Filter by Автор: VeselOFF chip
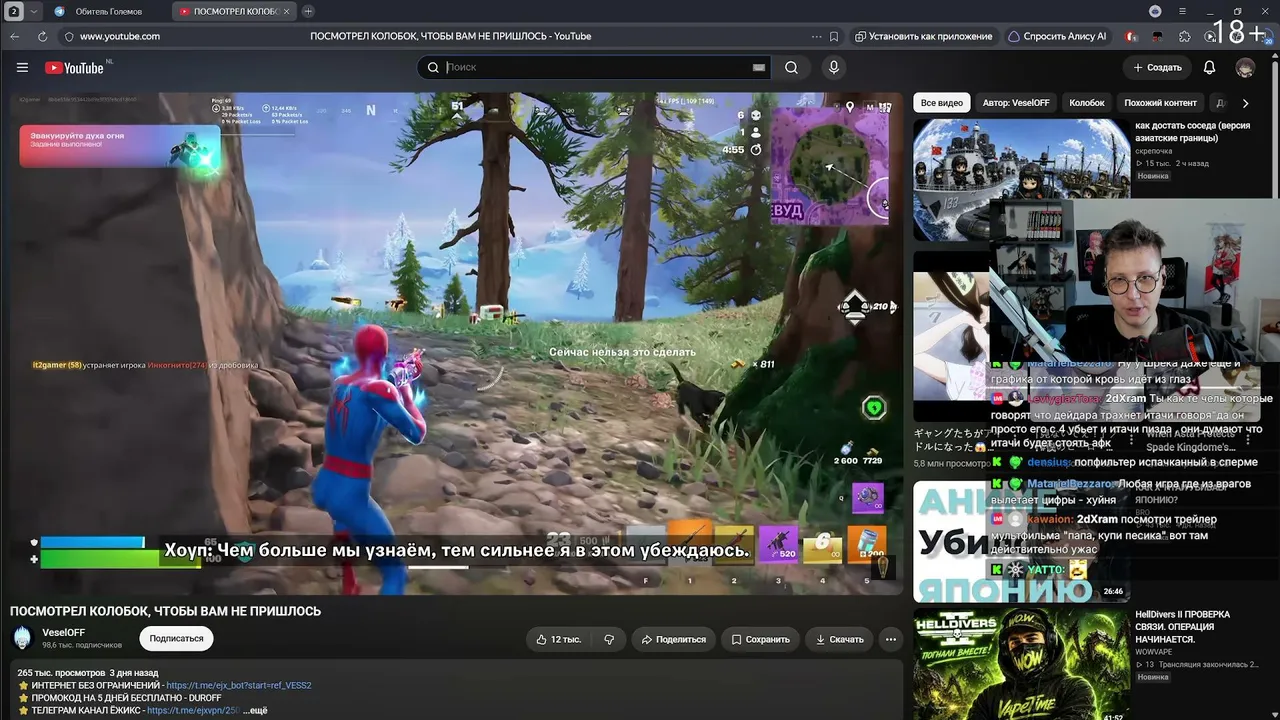This screenshot has height=720, width=1280. pos(1016,103)
